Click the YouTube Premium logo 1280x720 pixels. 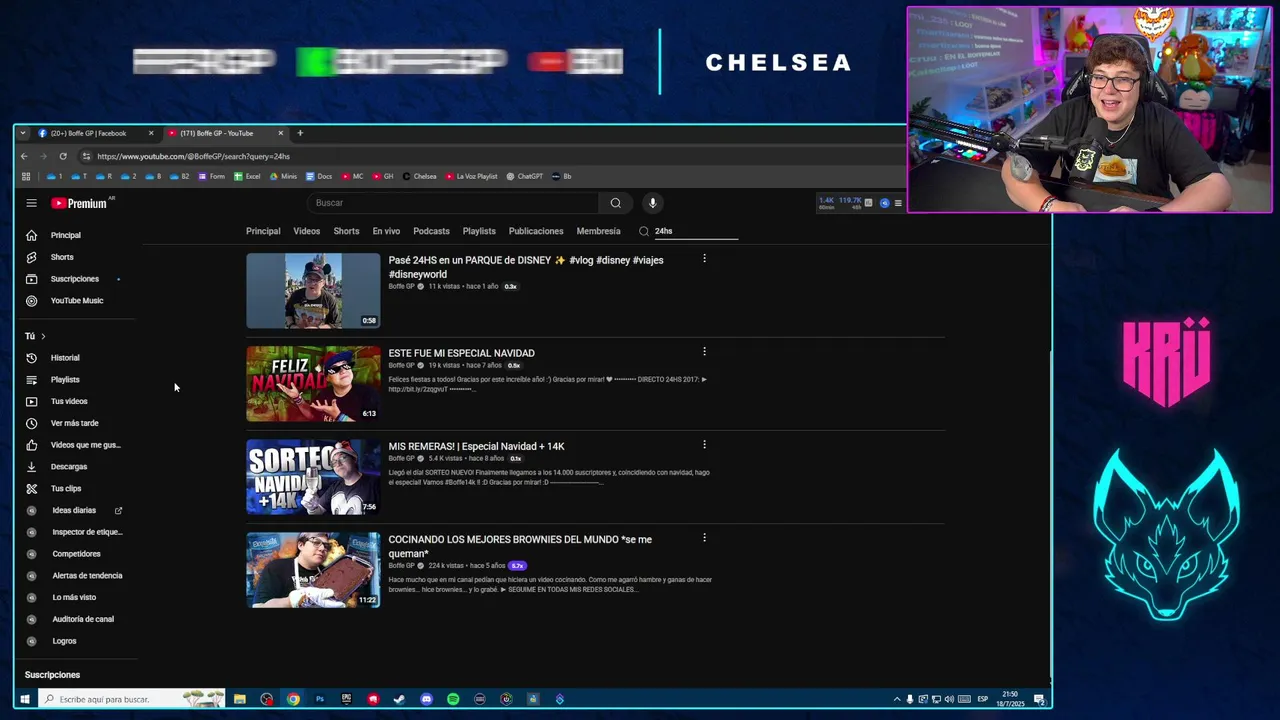pos(79,203)
